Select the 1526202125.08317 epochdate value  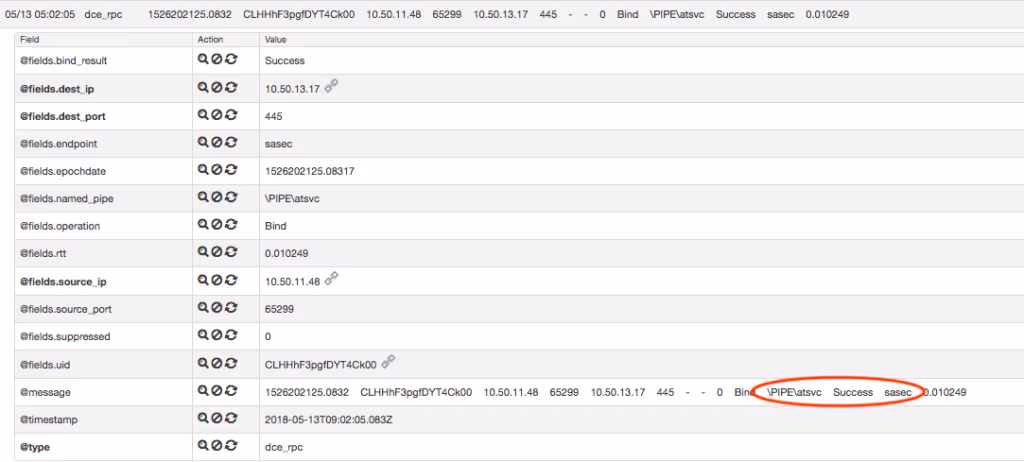310,171
